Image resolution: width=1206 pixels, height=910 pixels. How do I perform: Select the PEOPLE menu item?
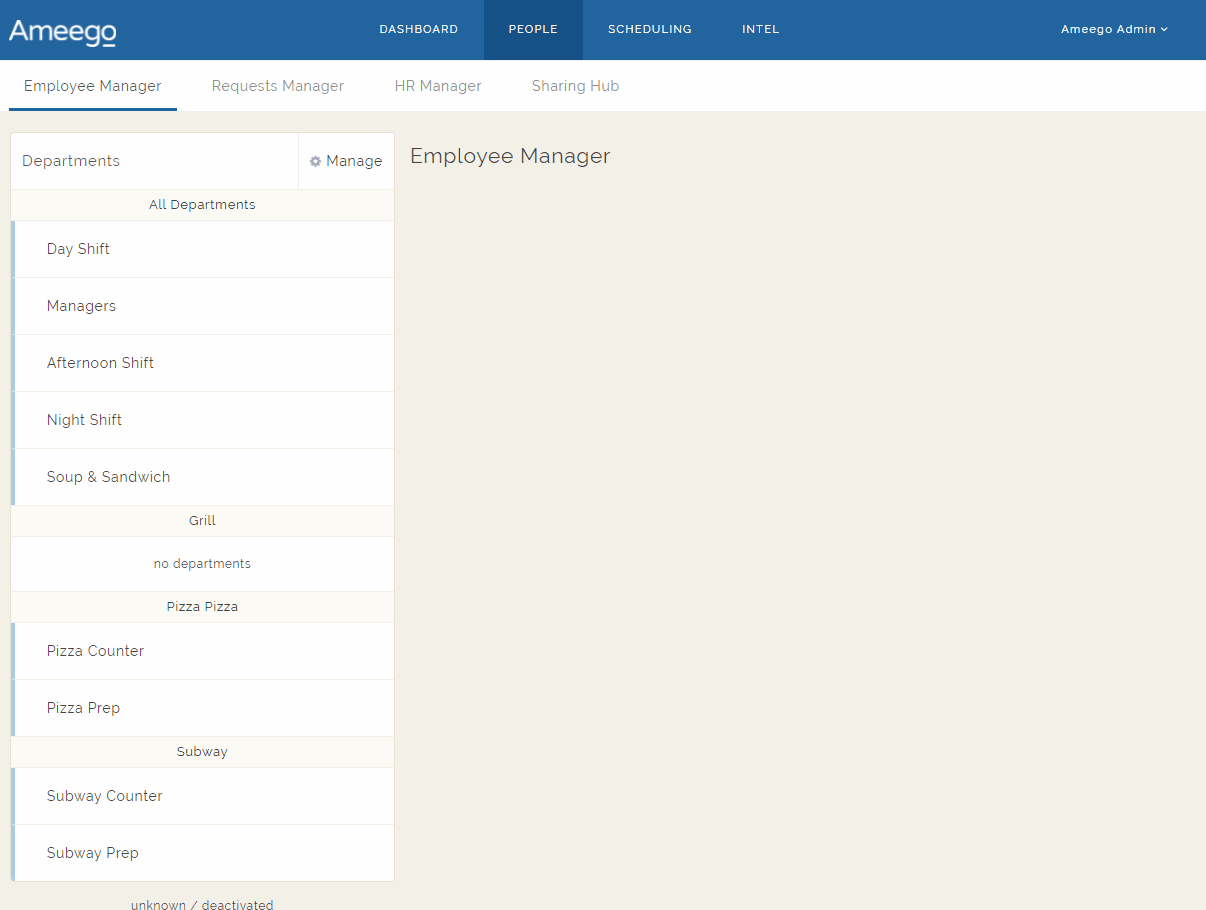[x=533, y=29]
